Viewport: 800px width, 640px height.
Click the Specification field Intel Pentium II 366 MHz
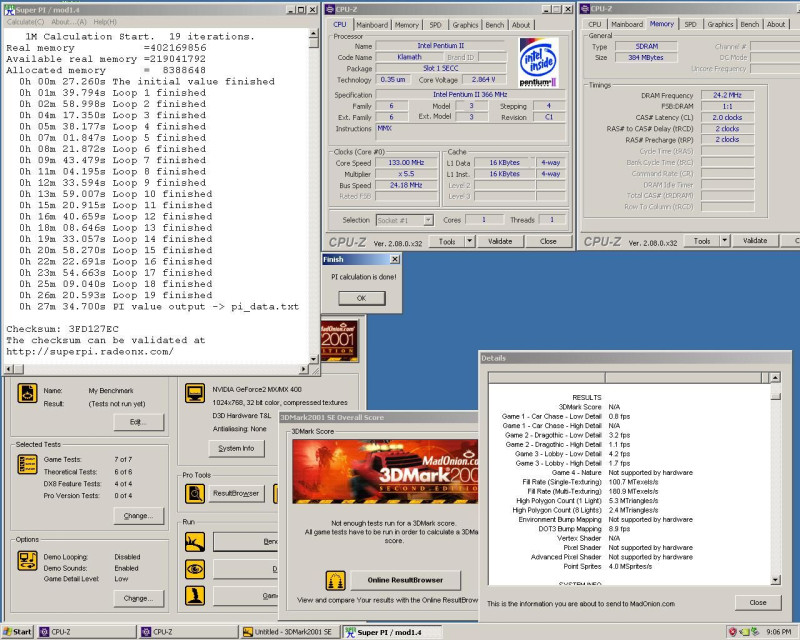point(470,94)
